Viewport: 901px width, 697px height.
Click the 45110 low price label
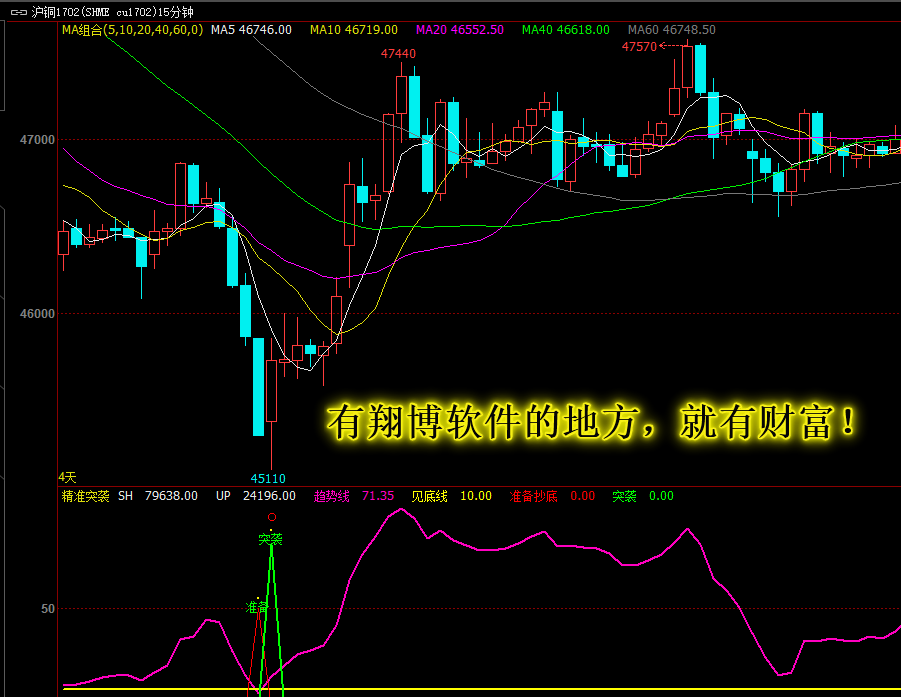pyautogui.click(x=268, y=478)
